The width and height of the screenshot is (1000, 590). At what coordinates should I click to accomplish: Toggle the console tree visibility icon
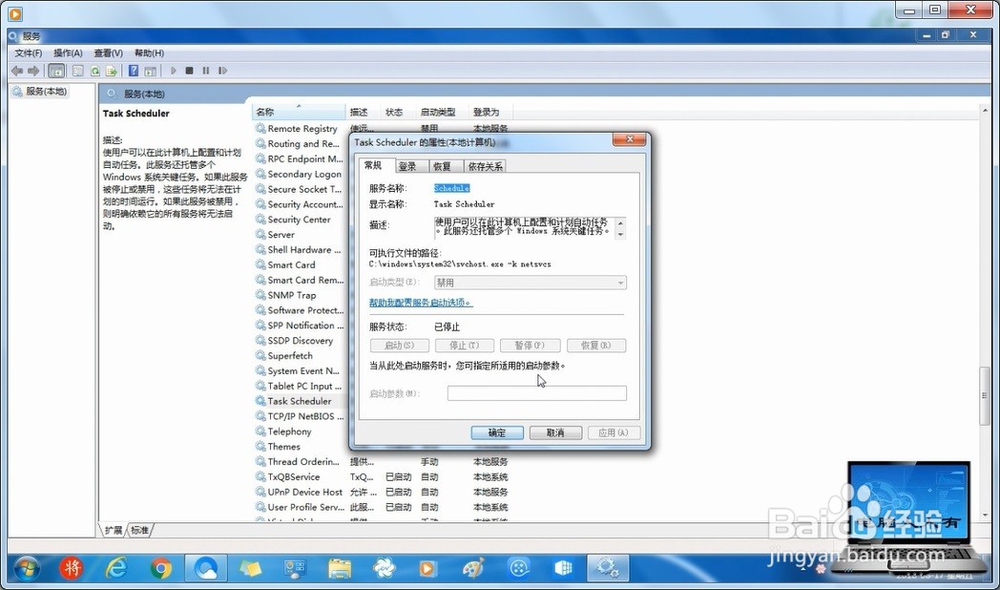[55, 70]
